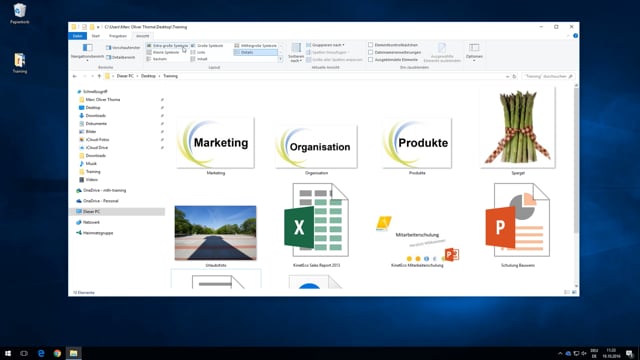Select the Organisation image thumbnail
The width and height of the screenshot is (640, 360).
point(316,147)
